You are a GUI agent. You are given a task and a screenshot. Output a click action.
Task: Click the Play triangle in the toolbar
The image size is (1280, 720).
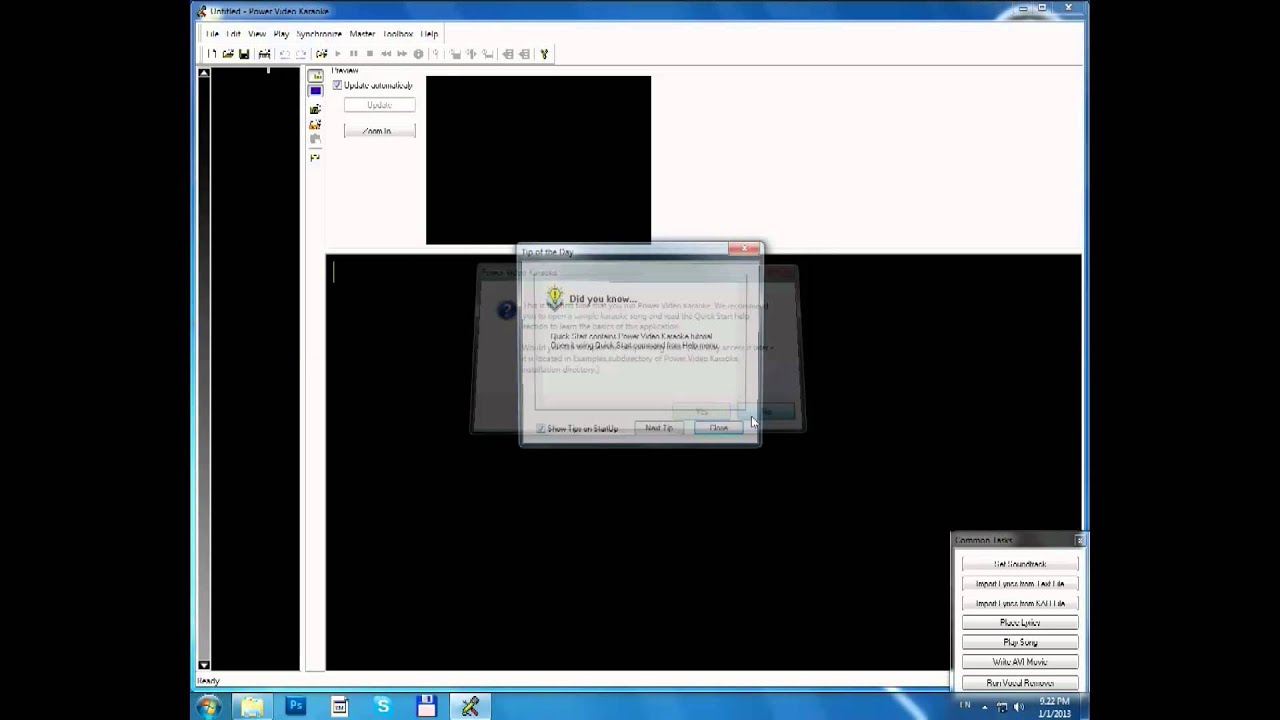(337, 54)
